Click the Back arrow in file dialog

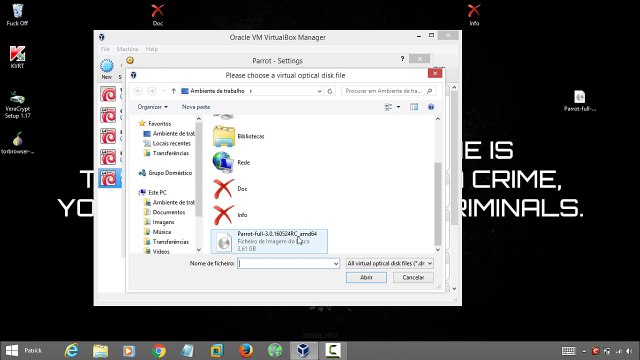(x=138, y=91)
